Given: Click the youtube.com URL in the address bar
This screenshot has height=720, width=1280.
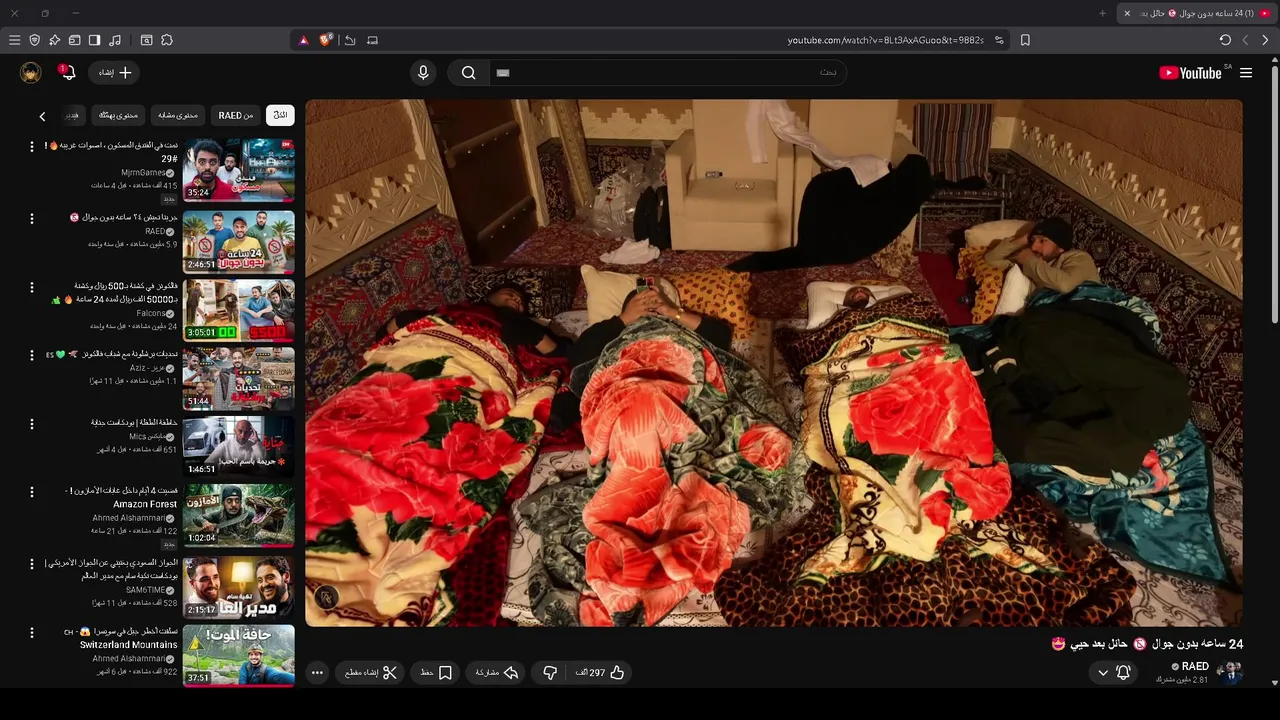Looking at the screenshot, I should [885, 40].
